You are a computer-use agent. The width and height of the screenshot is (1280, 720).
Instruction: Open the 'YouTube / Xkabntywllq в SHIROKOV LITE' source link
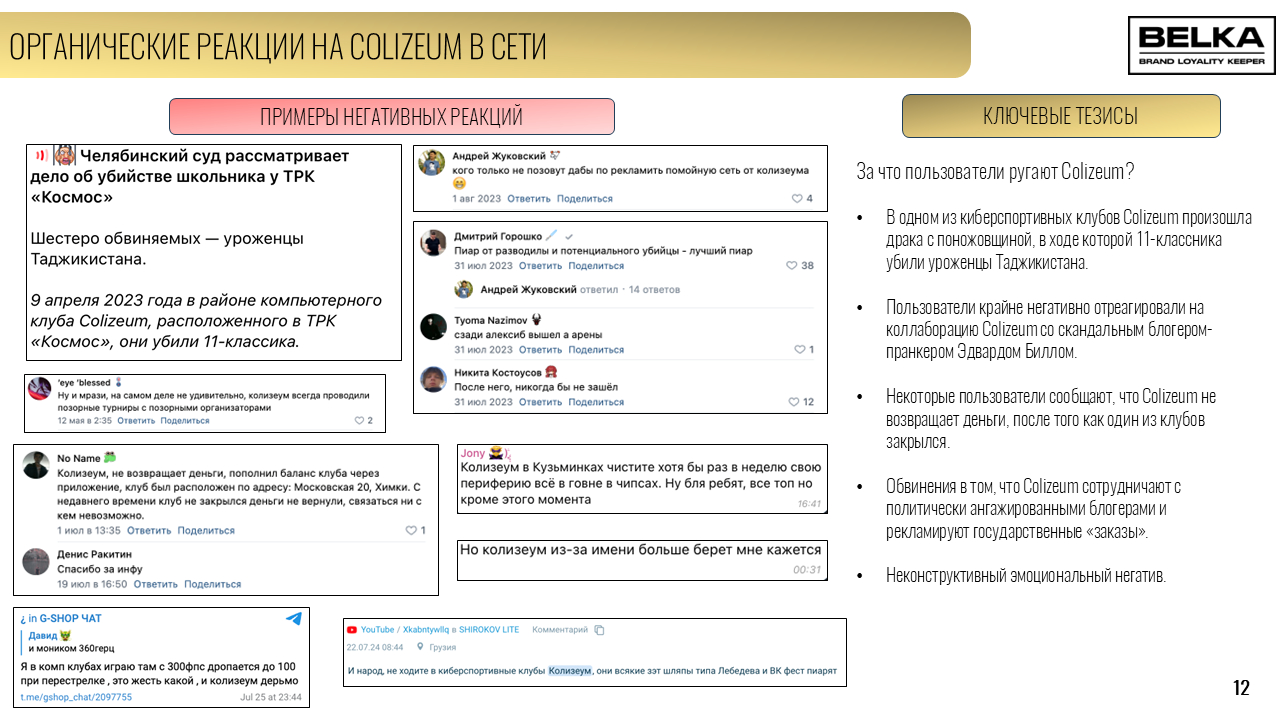tap(440, 630)
